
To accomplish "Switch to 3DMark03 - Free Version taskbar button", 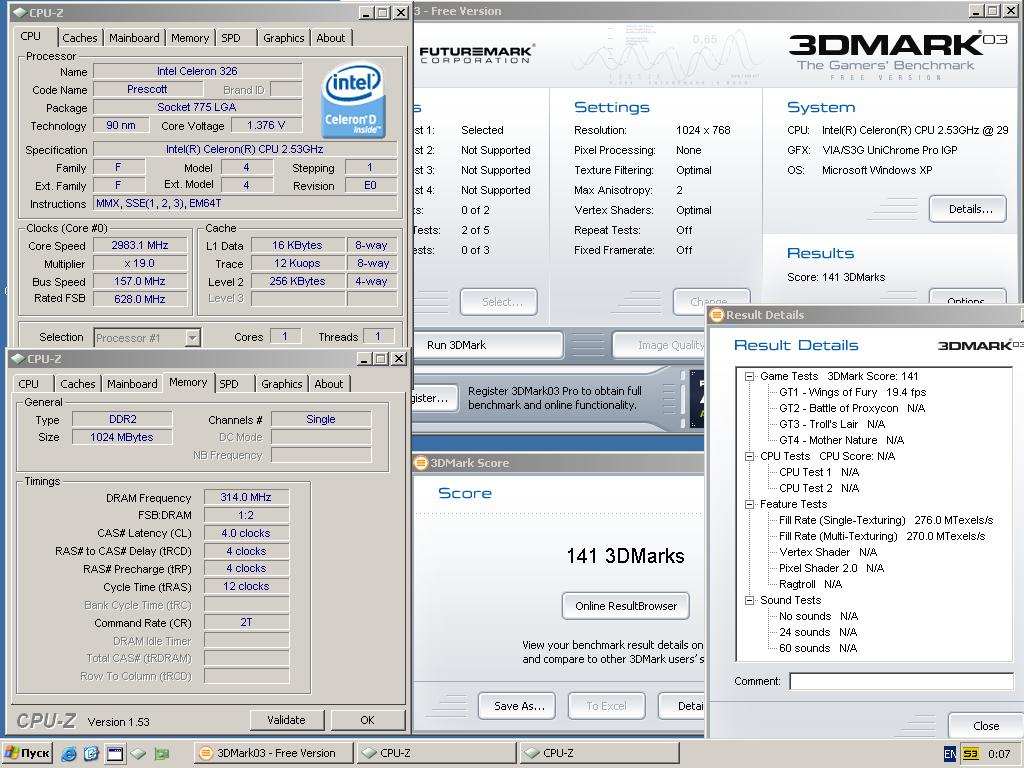I will tap(273, 753).
